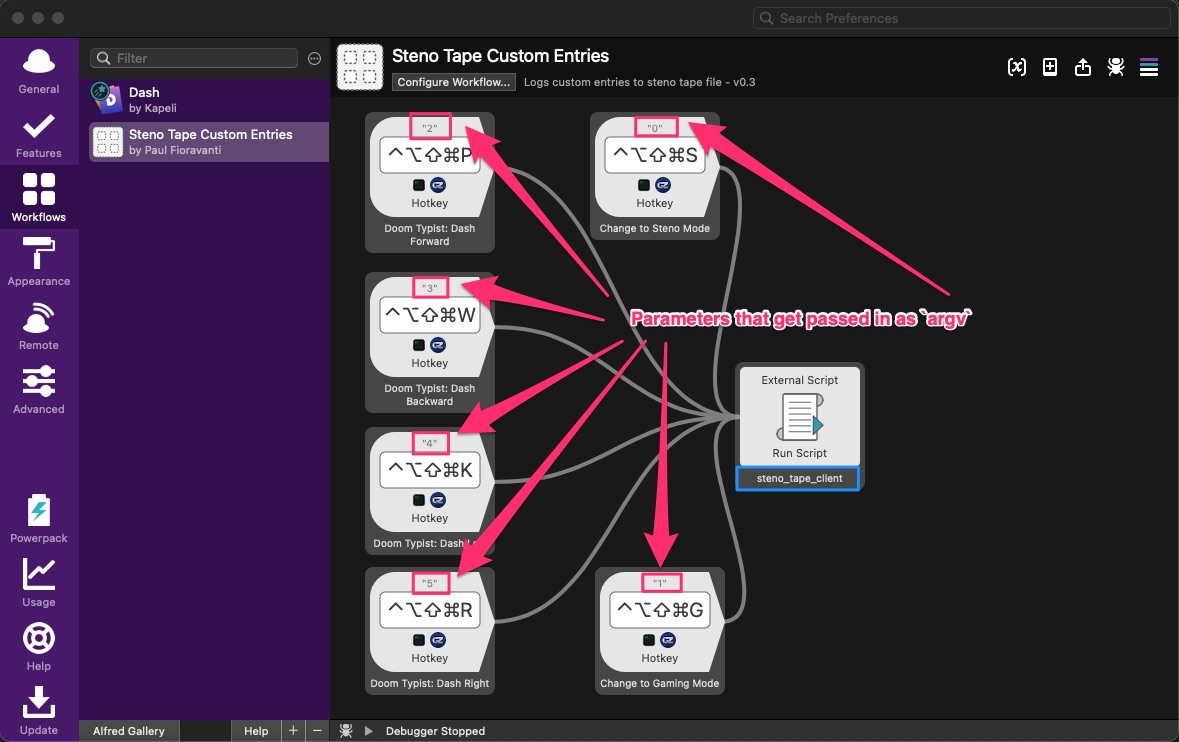This screenshot has height=742, width=1179.
Task: Select the Change to Steno Mode hotkey
Action: [x=655, y=176]
